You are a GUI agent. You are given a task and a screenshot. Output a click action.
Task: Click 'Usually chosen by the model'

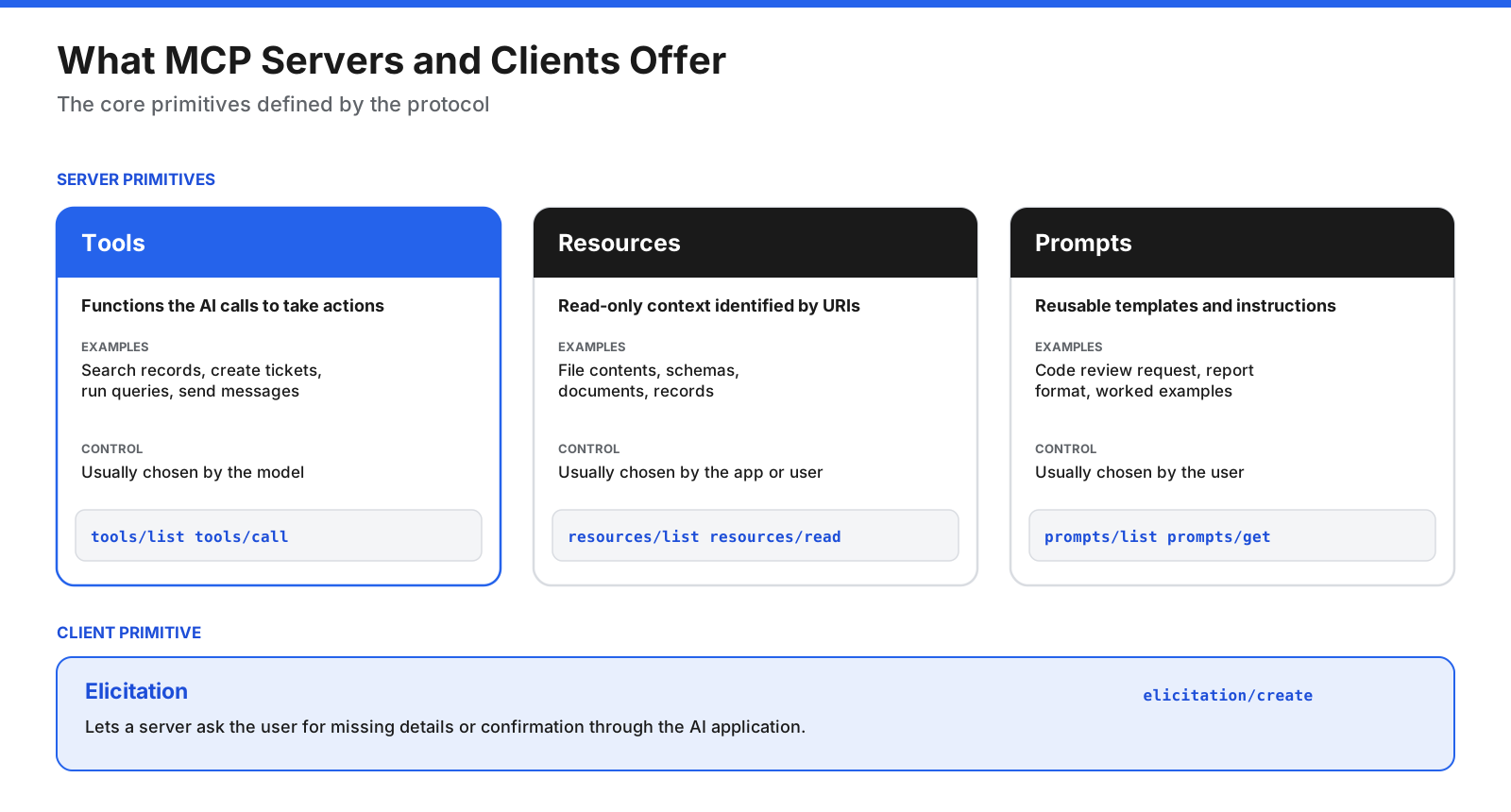(193, 472)
